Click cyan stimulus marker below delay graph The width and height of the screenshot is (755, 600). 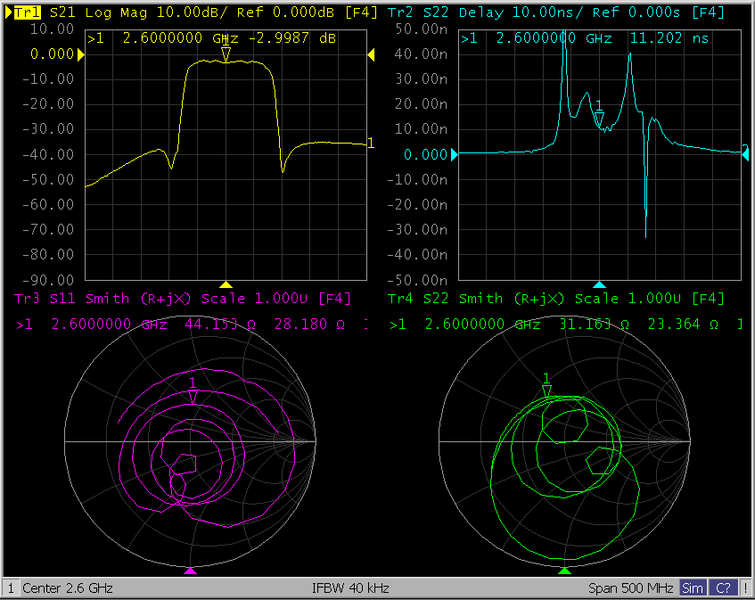(599, 285)
